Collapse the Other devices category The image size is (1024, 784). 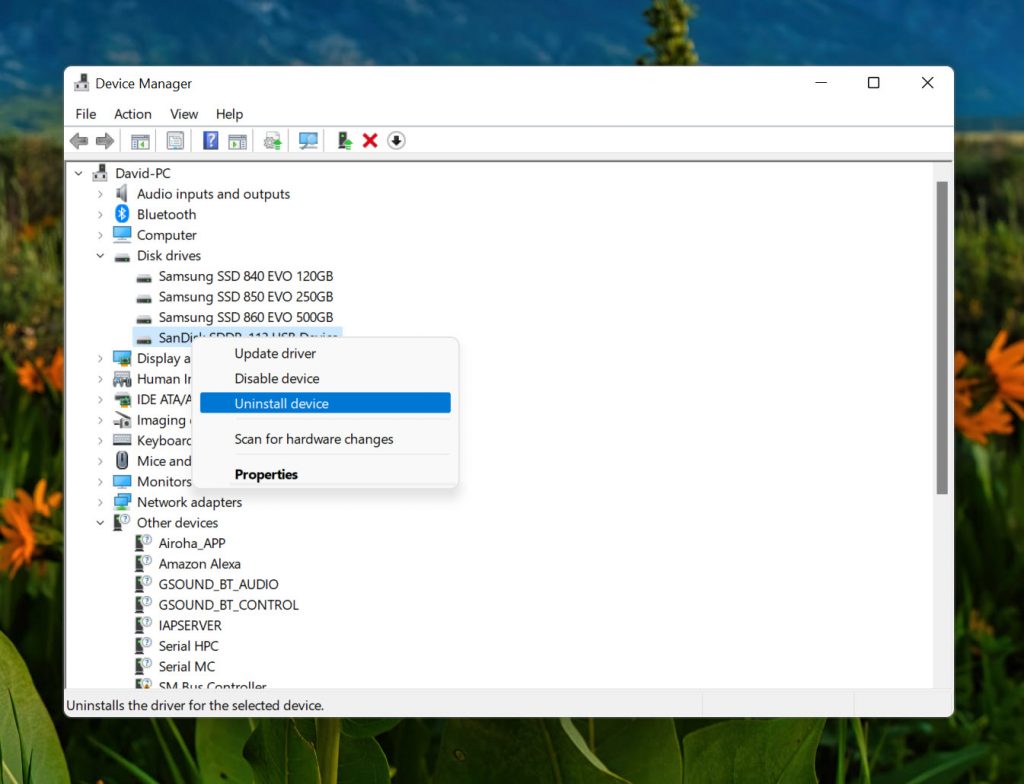tap(99, 522)
